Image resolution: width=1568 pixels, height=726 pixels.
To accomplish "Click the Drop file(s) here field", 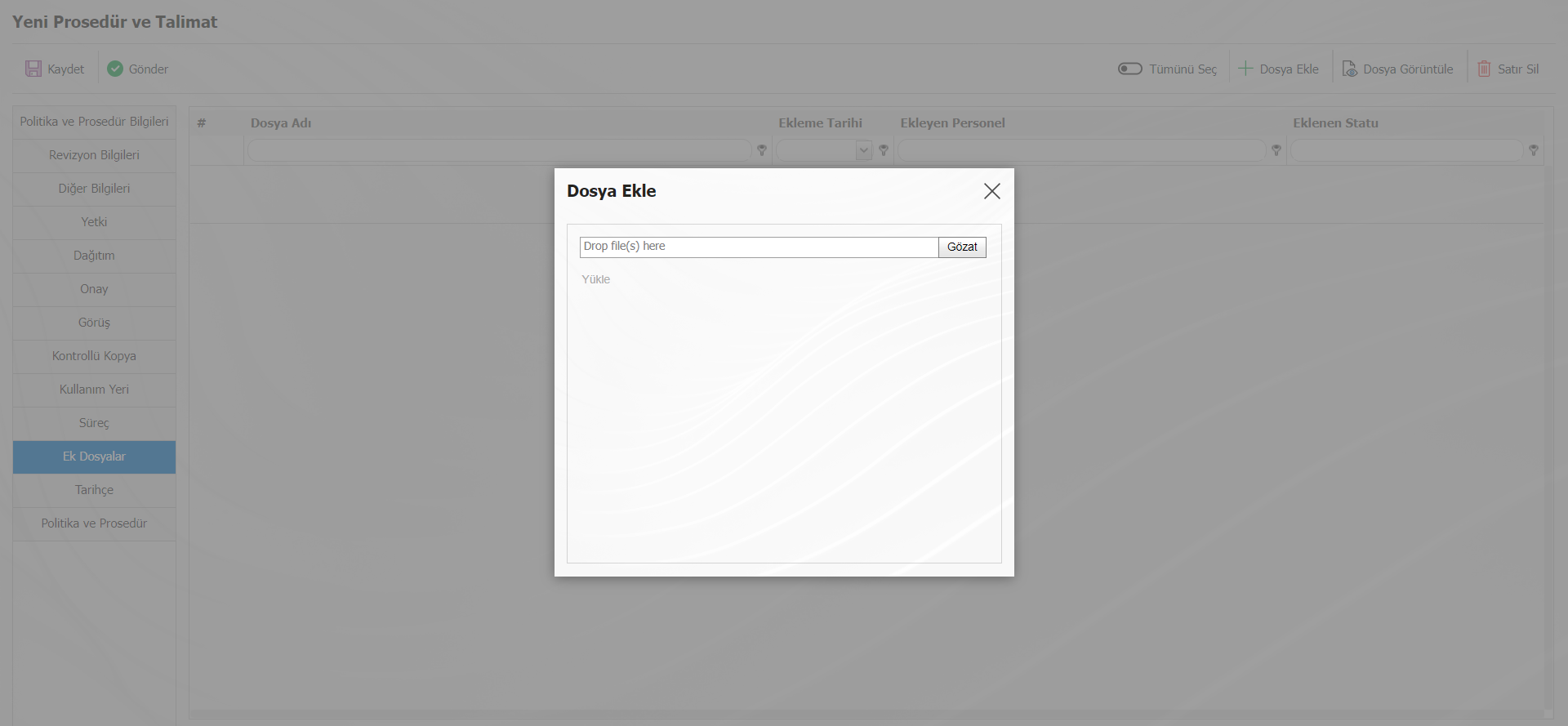I will [x=759, y=247].
